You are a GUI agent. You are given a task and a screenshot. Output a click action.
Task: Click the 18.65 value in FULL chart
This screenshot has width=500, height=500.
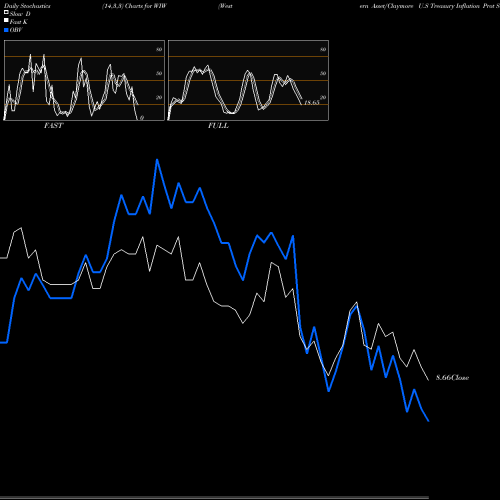coord(312,102)
